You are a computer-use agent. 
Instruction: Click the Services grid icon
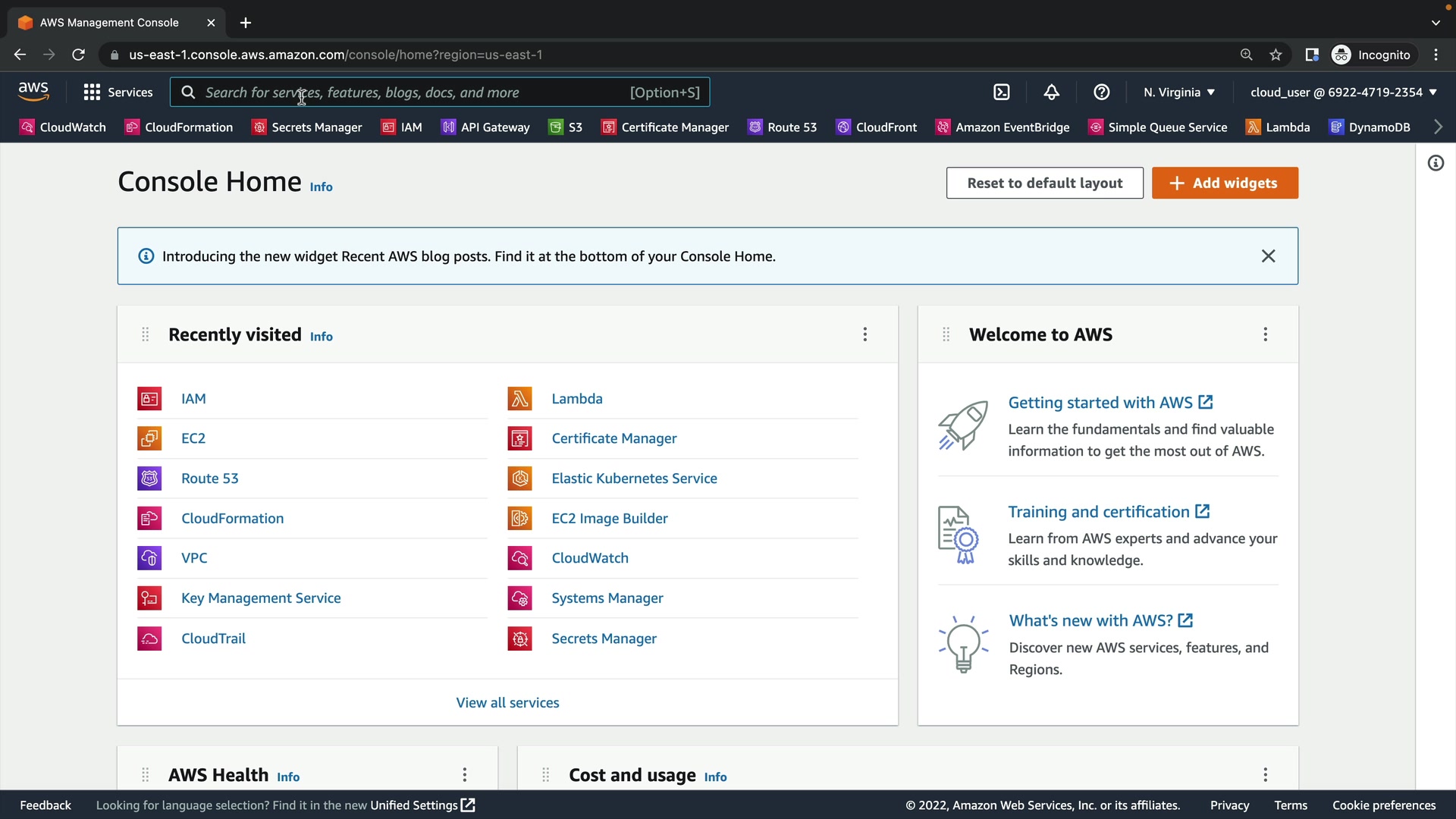(x=92, y=93)
